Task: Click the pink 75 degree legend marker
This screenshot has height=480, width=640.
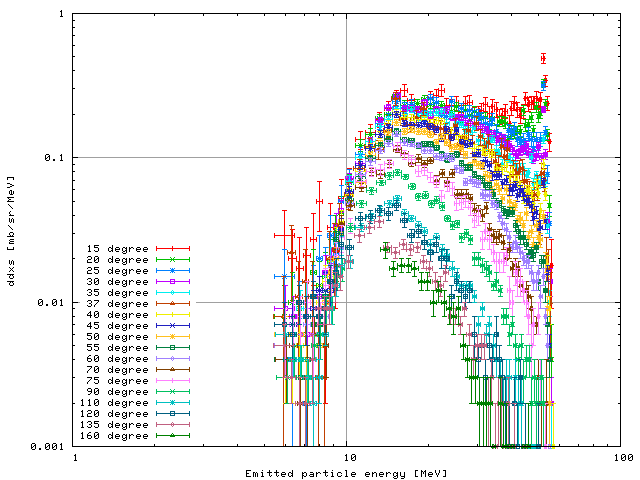Action: point(173,380)
